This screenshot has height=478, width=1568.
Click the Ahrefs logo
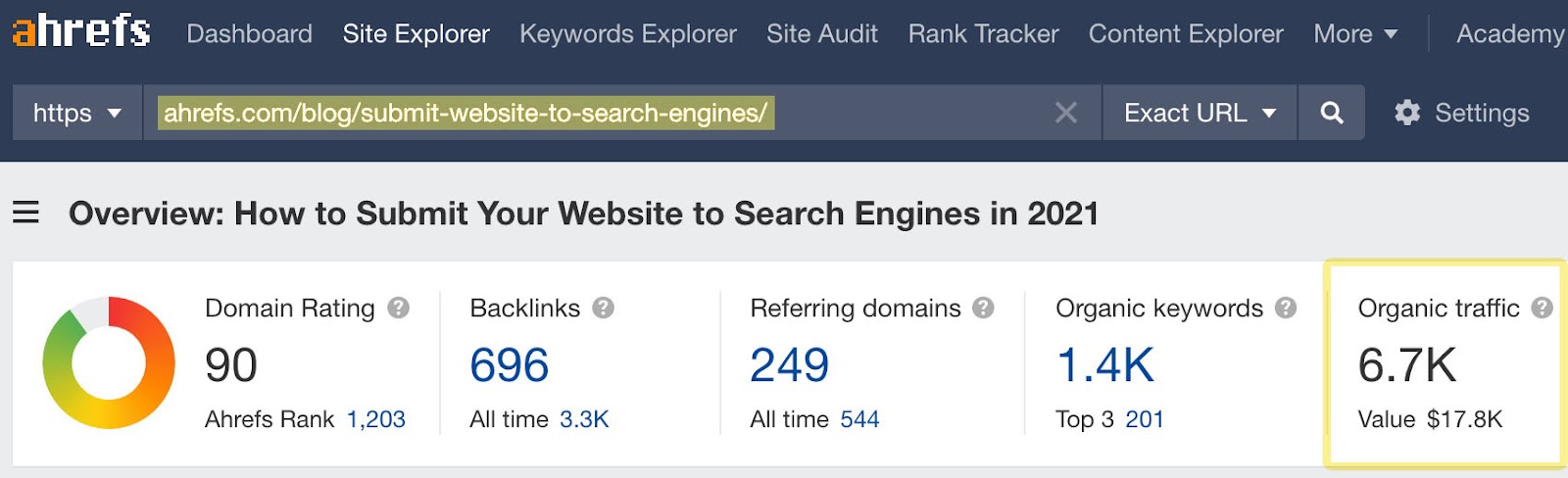coord(81,31)
